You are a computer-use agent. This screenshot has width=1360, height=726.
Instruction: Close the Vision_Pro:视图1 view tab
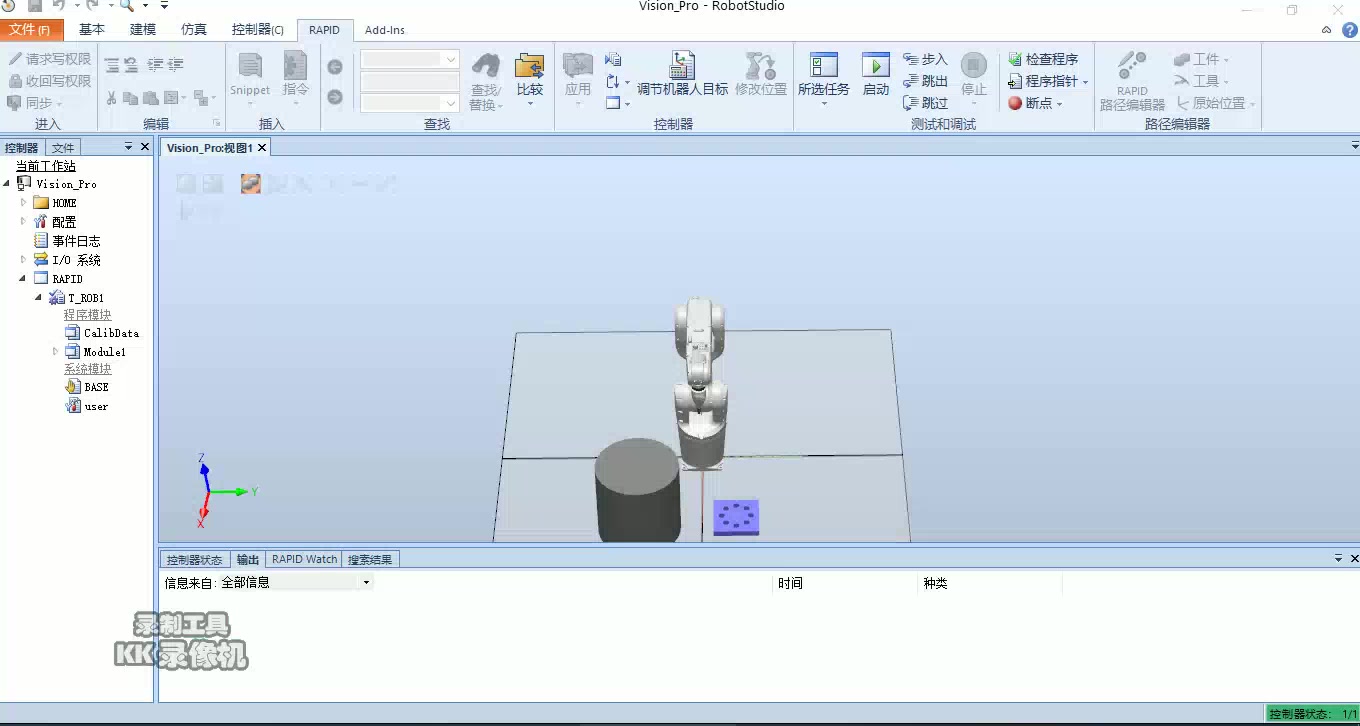(x=262, y=148)
